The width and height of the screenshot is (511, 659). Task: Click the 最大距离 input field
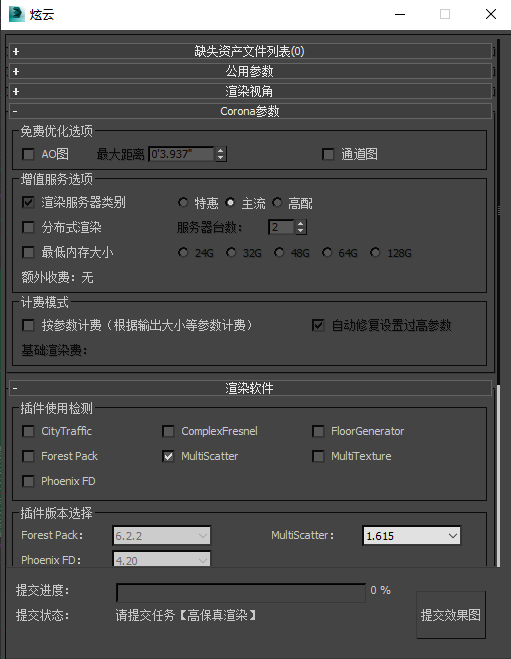pos(182,154)
